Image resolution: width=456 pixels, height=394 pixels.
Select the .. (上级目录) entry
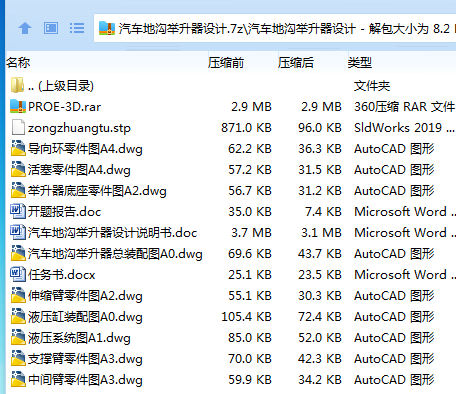(61, 86)
